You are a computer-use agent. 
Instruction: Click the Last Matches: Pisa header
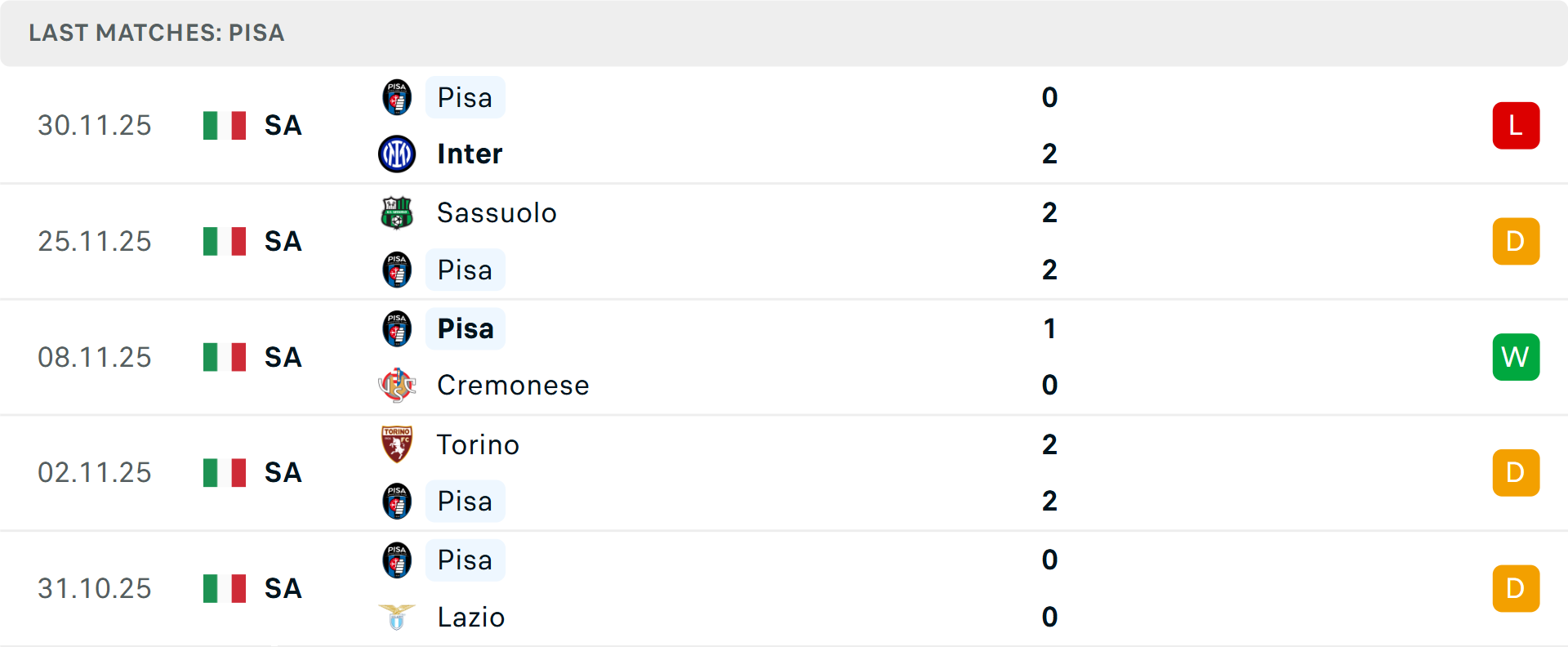tap(157, 33)
